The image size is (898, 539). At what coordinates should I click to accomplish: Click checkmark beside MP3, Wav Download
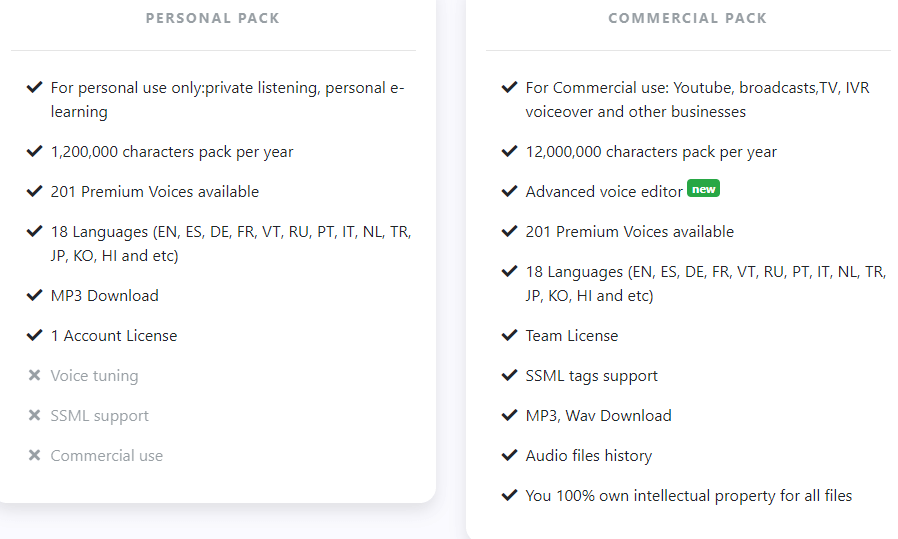click(509, 415)
